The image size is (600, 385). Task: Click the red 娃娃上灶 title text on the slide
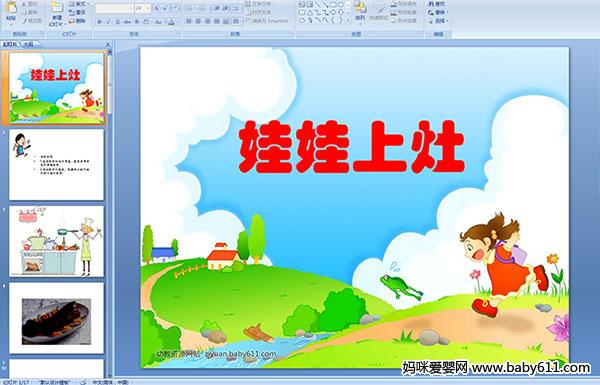pos(352,147)
